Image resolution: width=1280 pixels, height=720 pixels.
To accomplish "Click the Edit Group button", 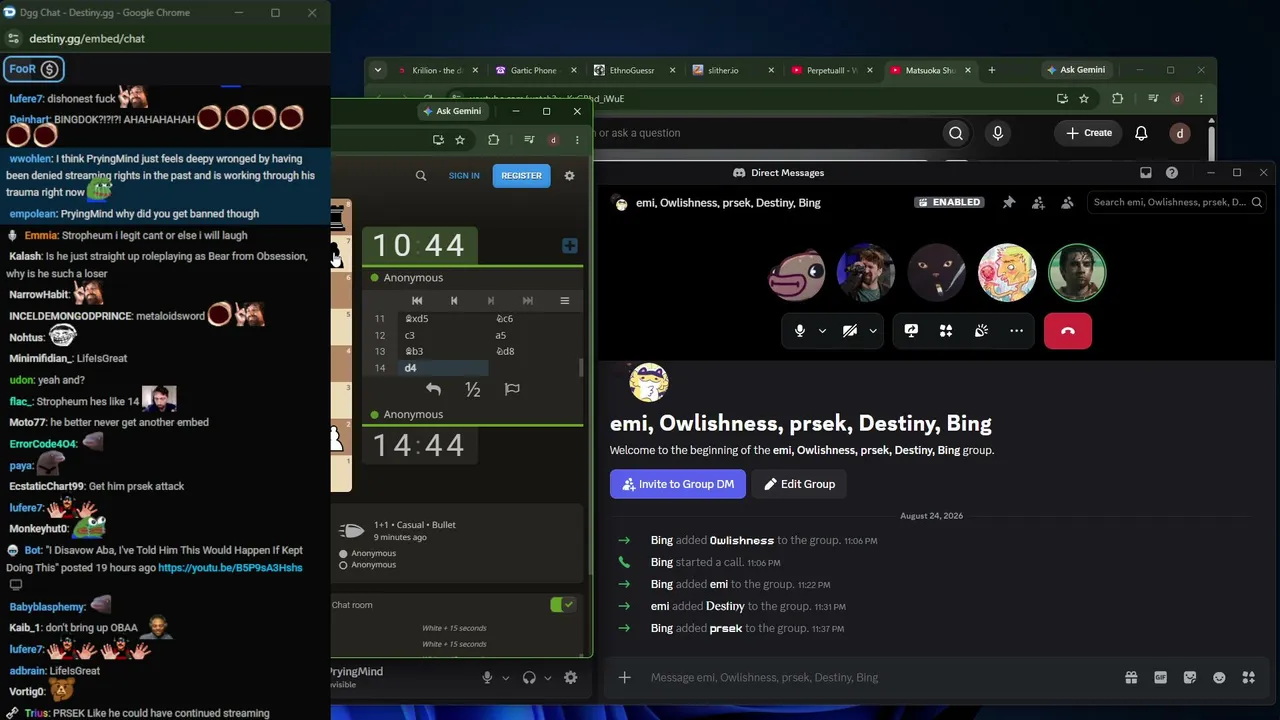I will 799,484.
